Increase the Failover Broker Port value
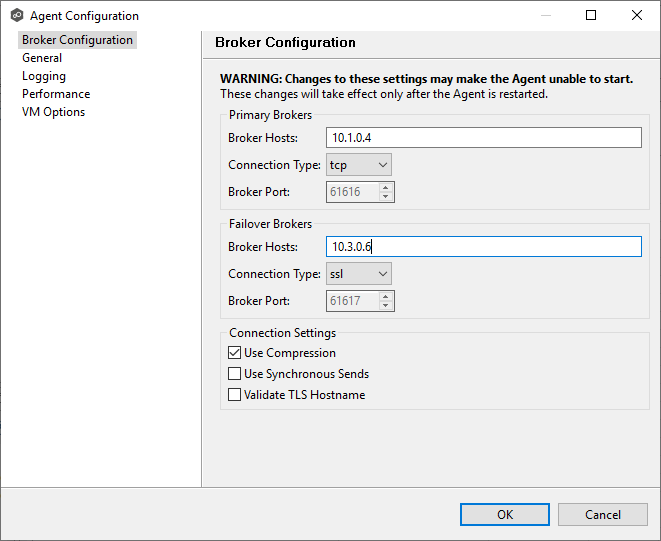The height and width of the screenshot is (541, 661). pos(386,296)
